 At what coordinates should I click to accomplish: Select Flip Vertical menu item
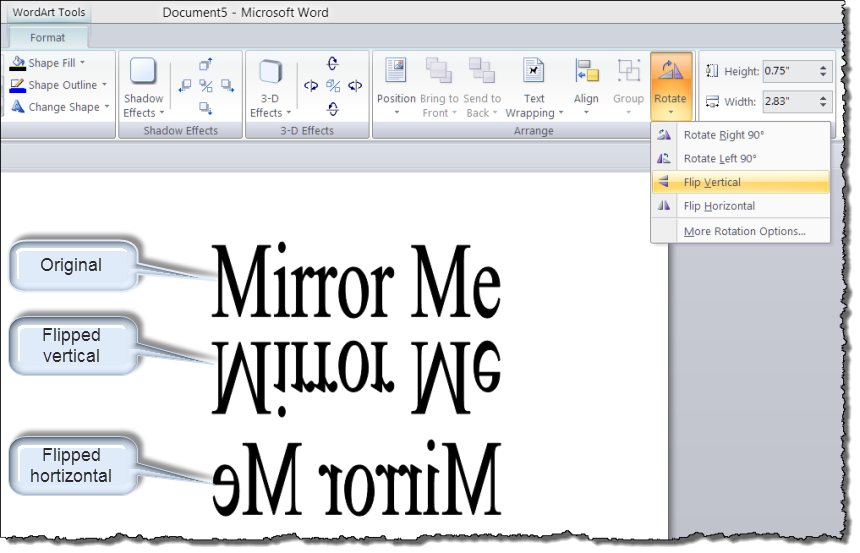(740, 182)
